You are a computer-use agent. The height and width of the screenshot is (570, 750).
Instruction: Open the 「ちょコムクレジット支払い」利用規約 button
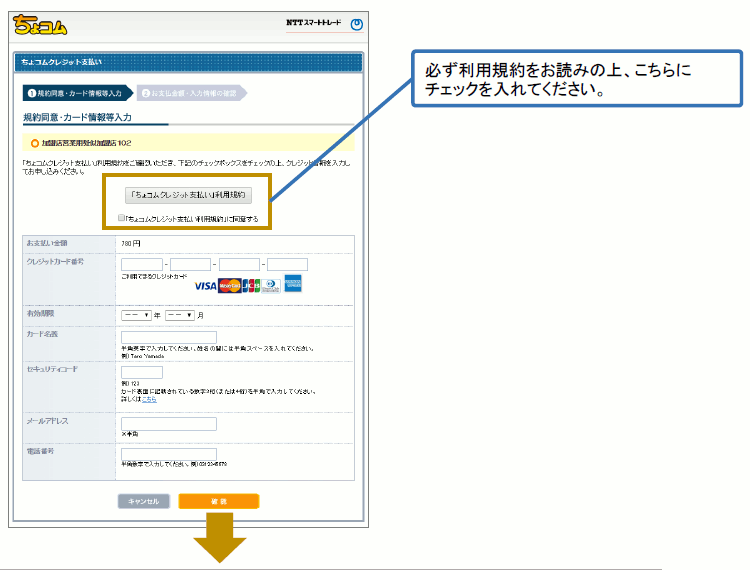point(188,194)
